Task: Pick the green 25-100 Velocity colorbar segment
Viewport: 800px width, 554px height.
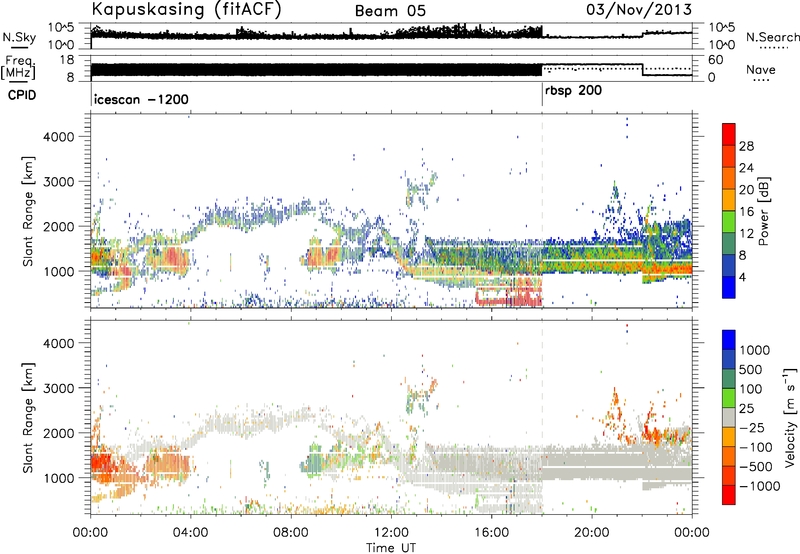Action: coord(729,398)
